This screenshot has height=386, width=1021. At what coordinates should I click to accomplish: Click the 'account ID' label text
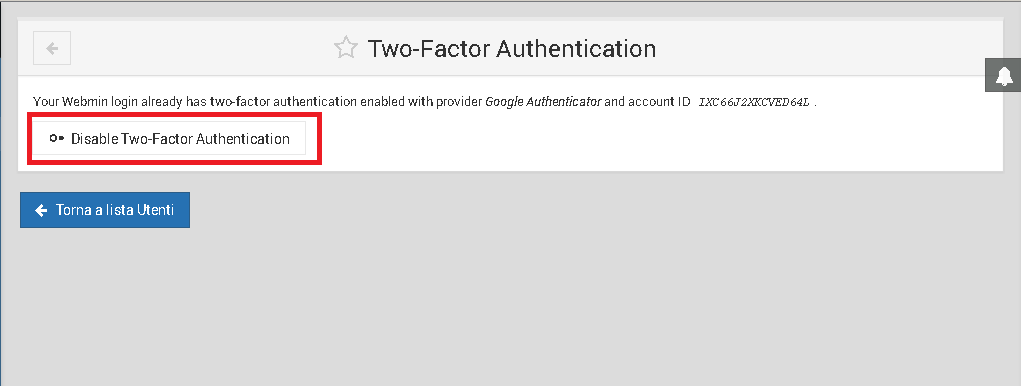[659, 102]
